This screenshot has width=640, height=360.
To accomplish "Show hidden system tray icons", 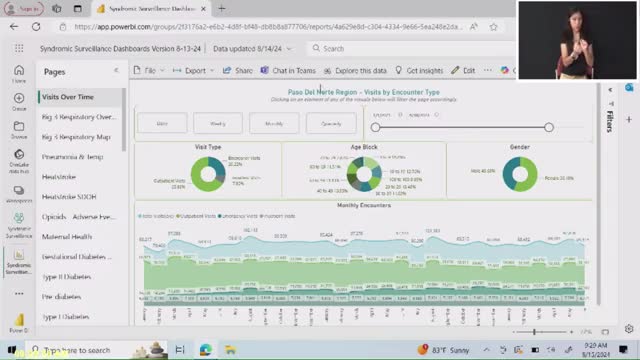I will tap(487, 350).
